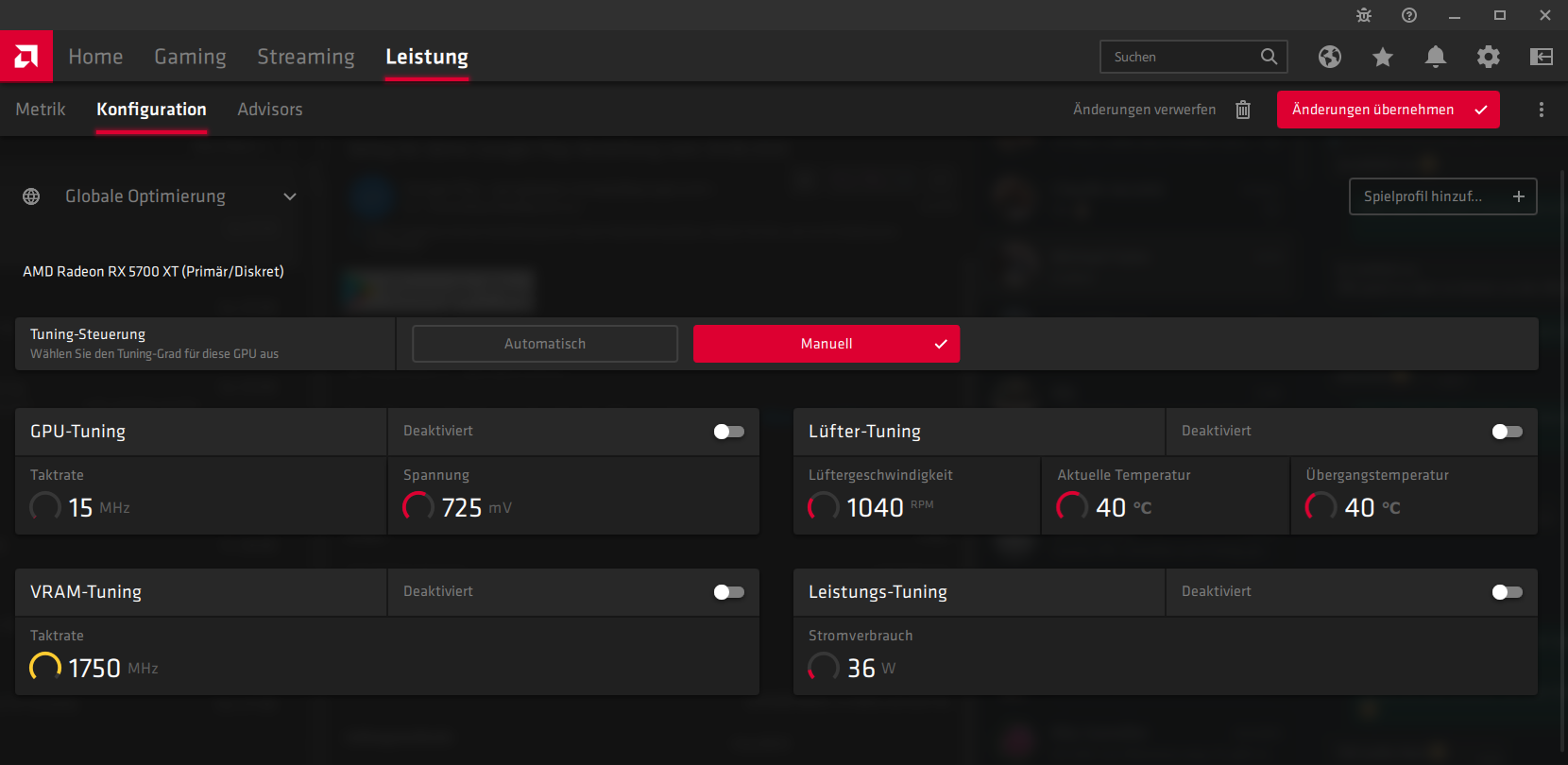Click the Leistungs-Tuning Deaktiviert status text
The image size is (1568, 765).
(1217, 591)
